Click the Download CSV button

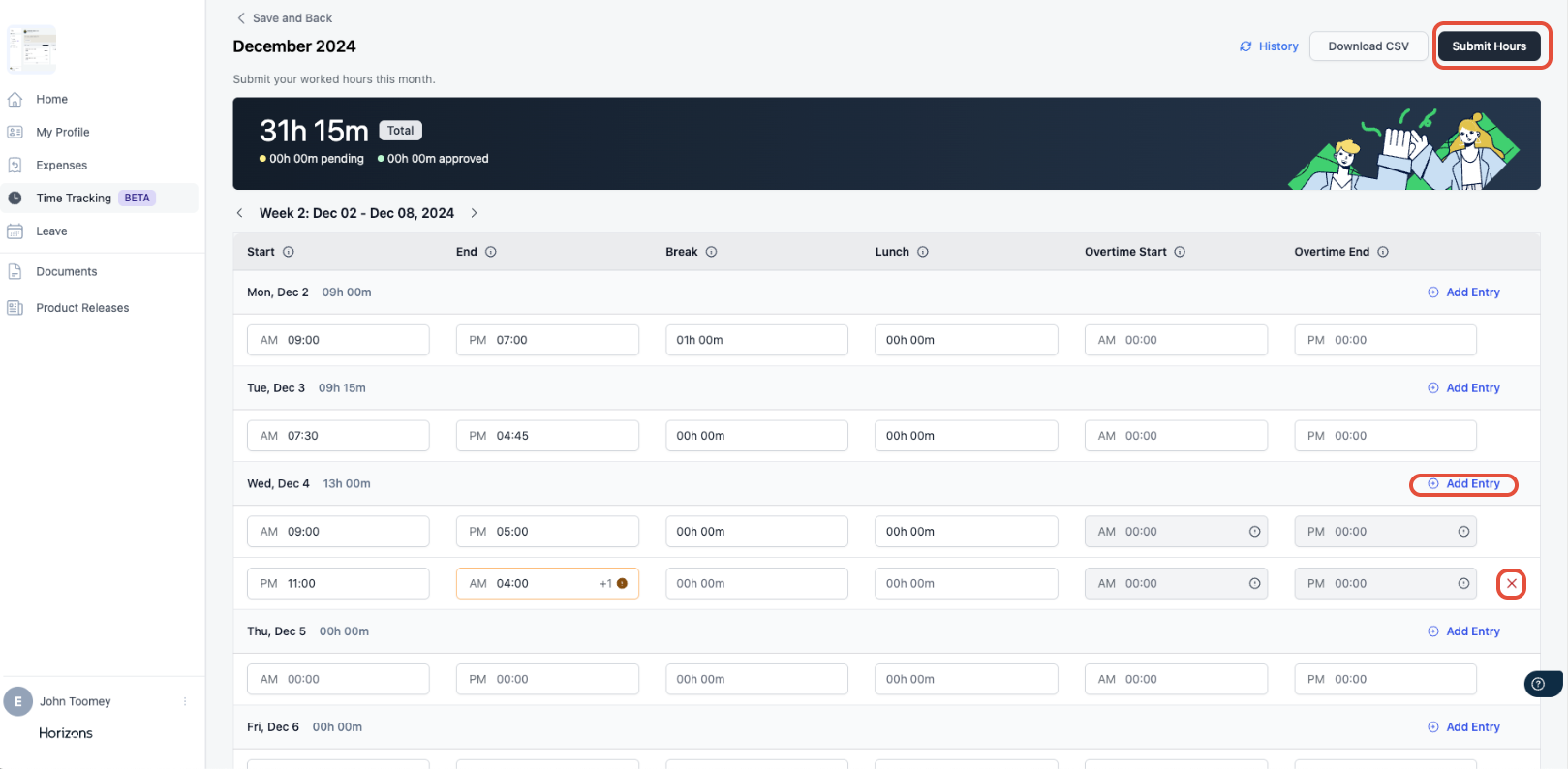(1368, 46)
